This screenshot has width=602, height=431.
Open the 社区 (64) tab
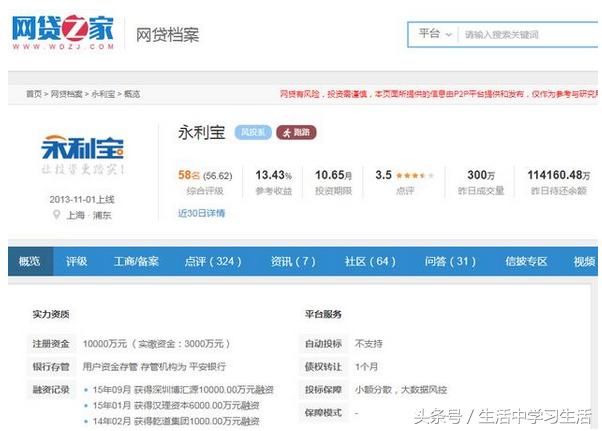pos(370,261)
